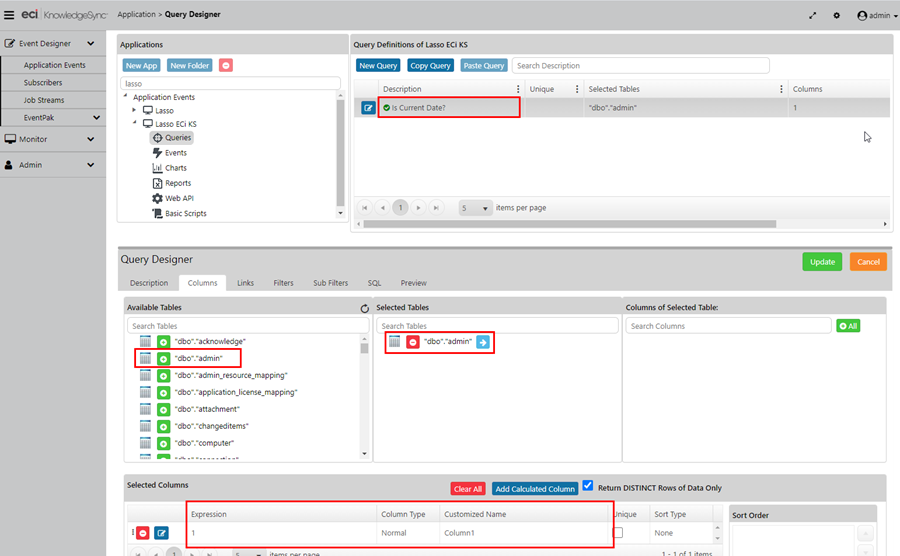Image resolution: width=900 pixels, height=556 pixels.
Task: Switch to the Filters tab
Action: [x=283, y=283]
